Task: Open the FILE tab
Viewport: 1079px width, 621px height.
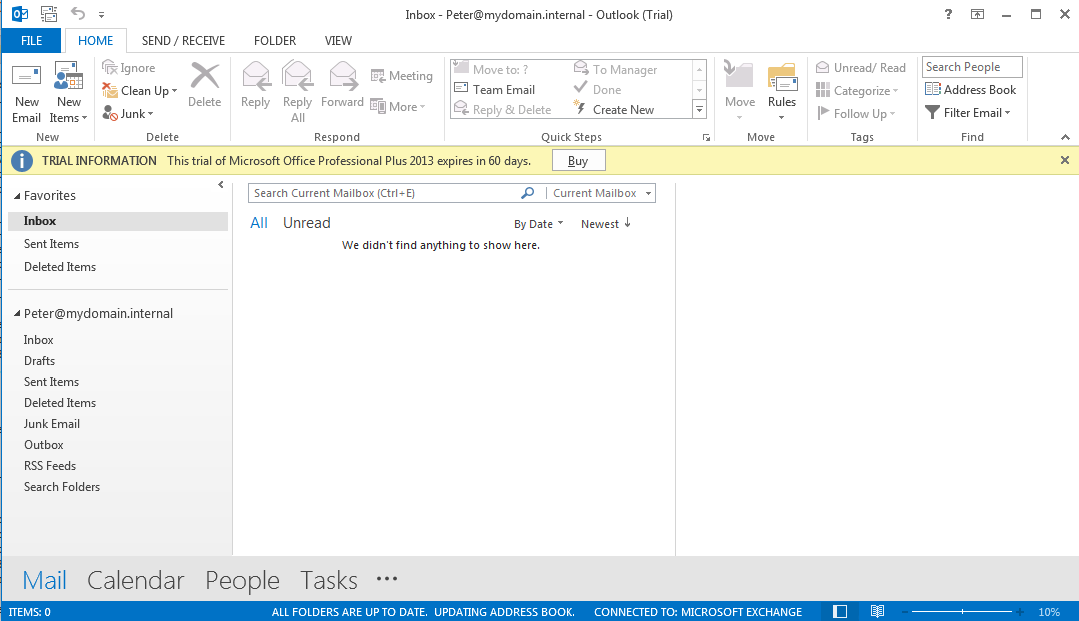Action: [32, 41]
